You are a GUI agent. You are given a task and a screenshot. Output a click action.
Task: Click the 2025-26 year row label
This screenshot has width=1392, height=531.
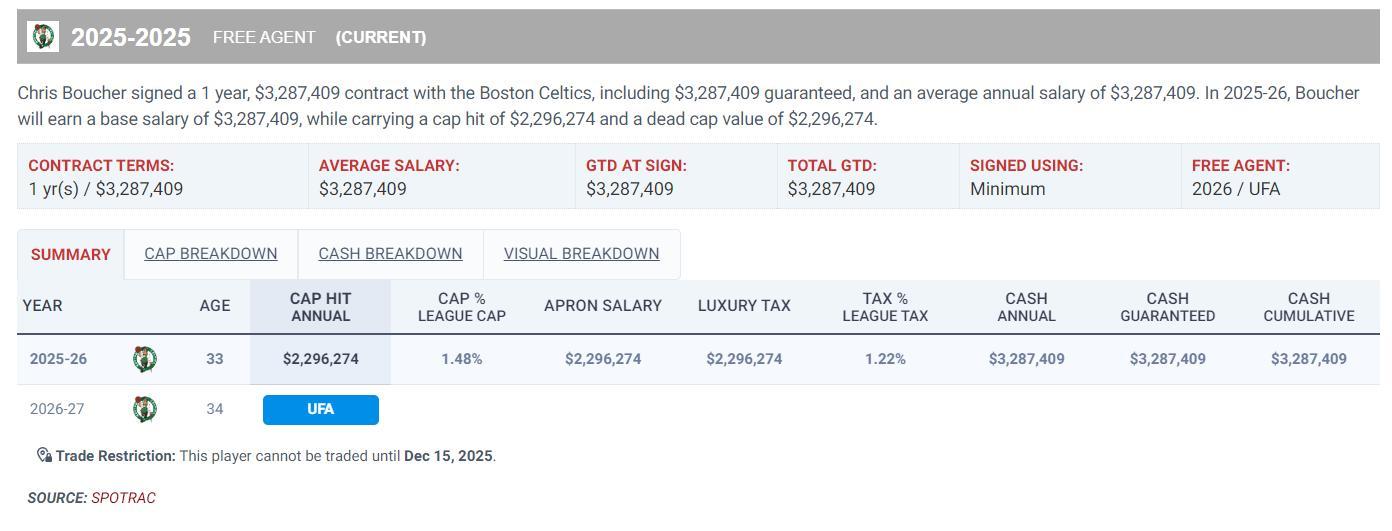point(58,359)
